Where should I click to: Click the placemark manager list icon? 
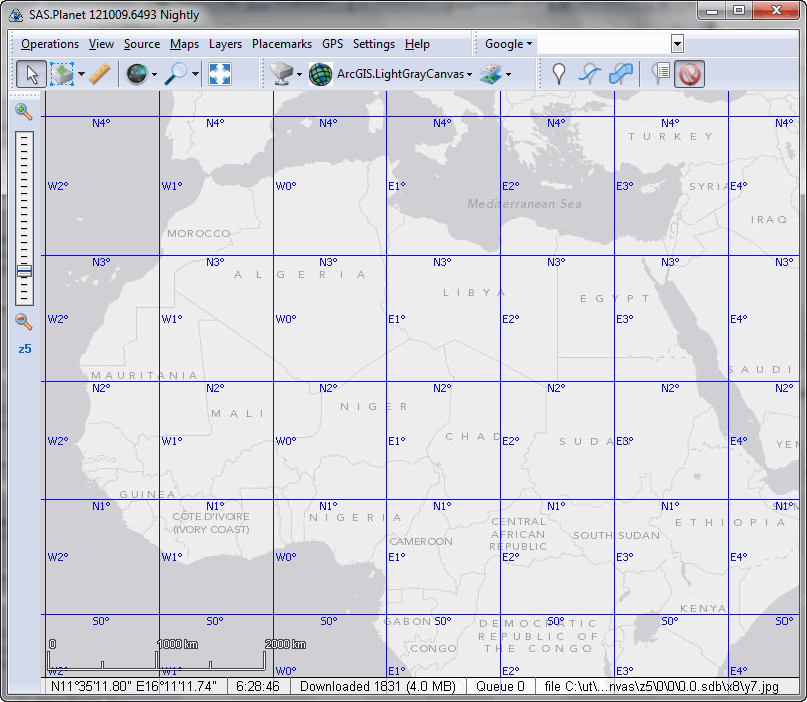[660, 74]
